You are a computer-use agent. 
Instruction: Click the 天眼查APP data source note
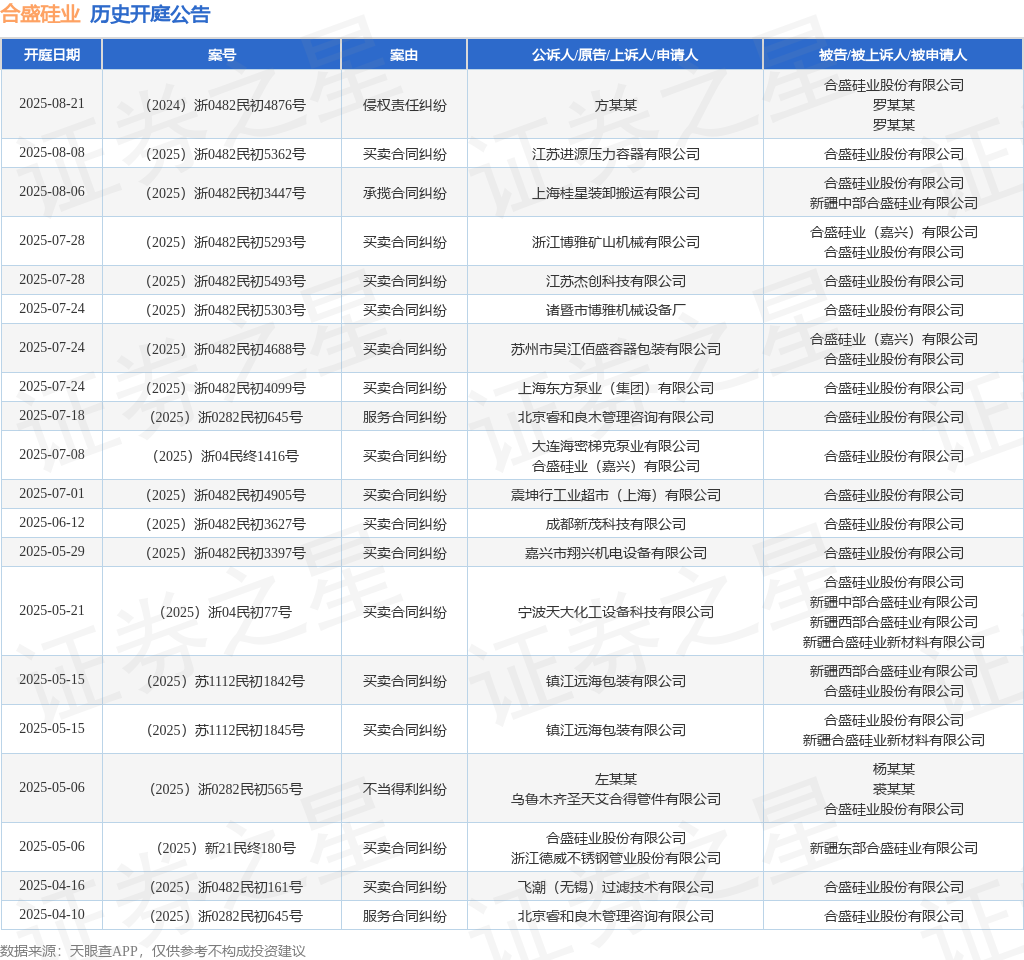point(153,951)
